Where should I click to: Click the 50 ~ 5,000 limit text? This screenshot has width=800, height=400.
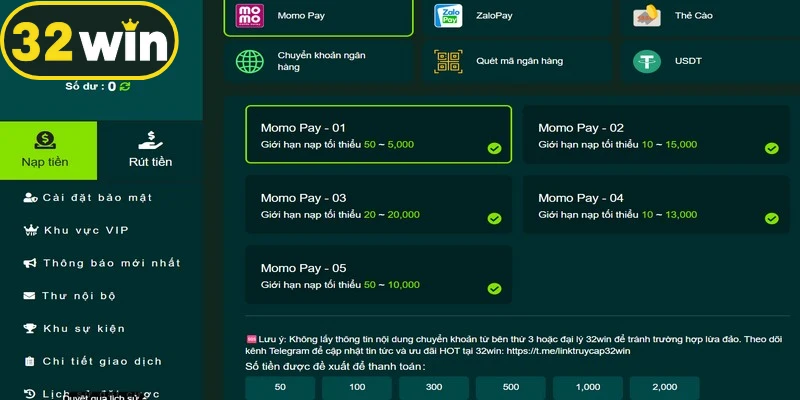tap(389, 145)
